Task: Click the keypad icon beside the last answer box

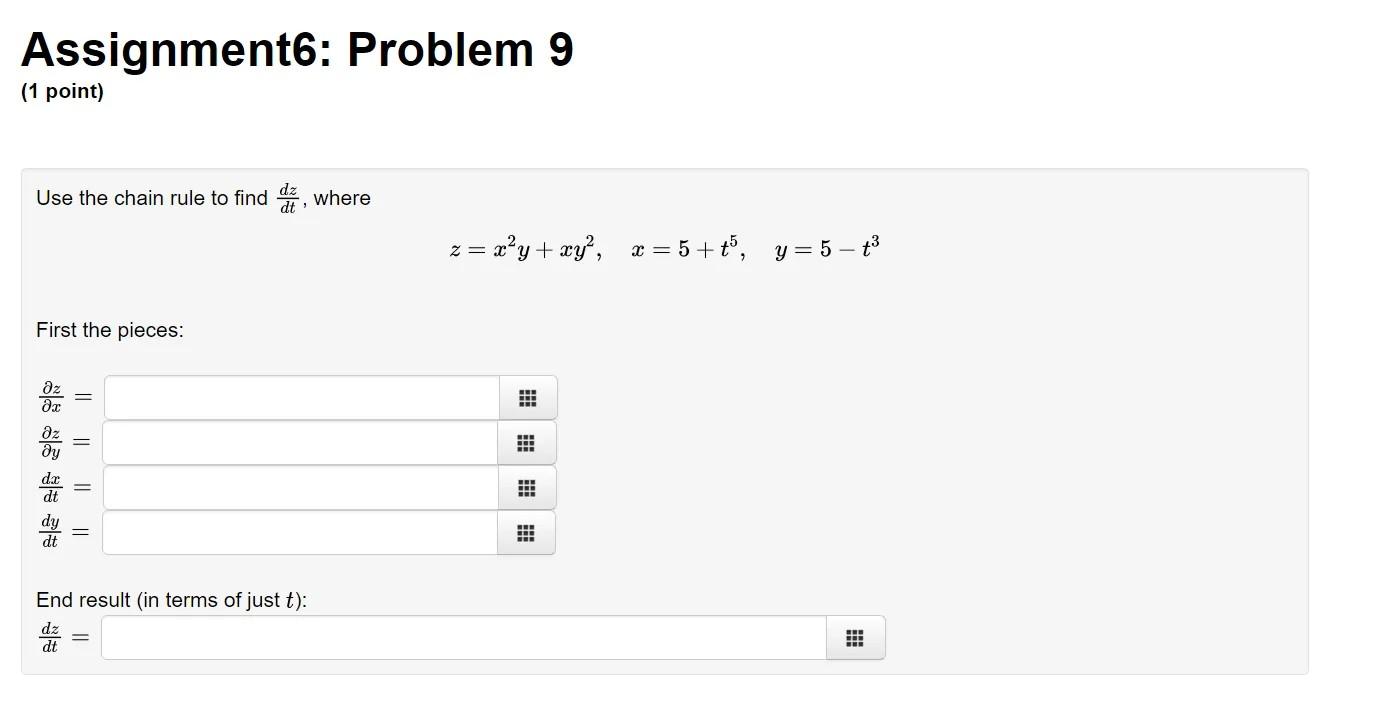Action: click(855, 637)
